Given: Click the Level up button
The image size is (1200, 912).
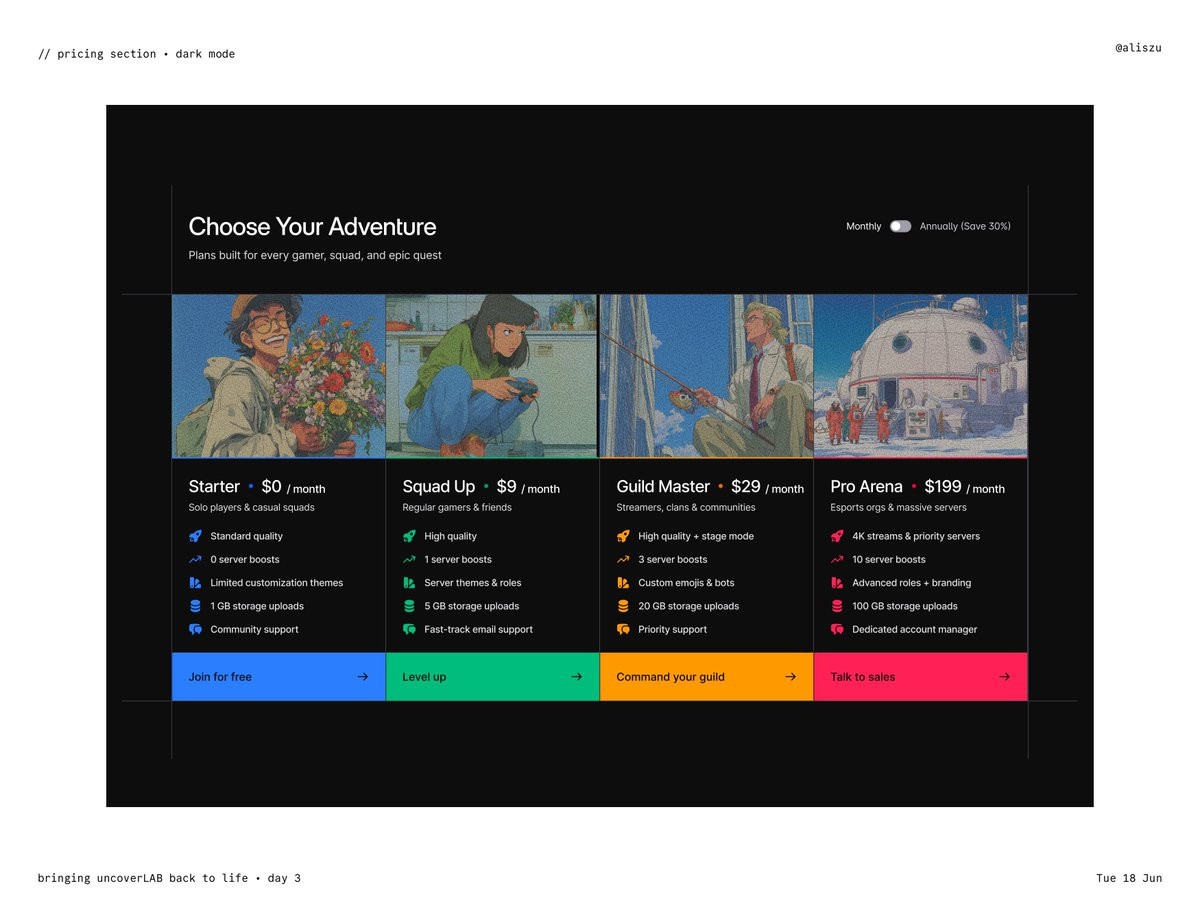Looking at the screenshot, I should click(x=493, y=677).
